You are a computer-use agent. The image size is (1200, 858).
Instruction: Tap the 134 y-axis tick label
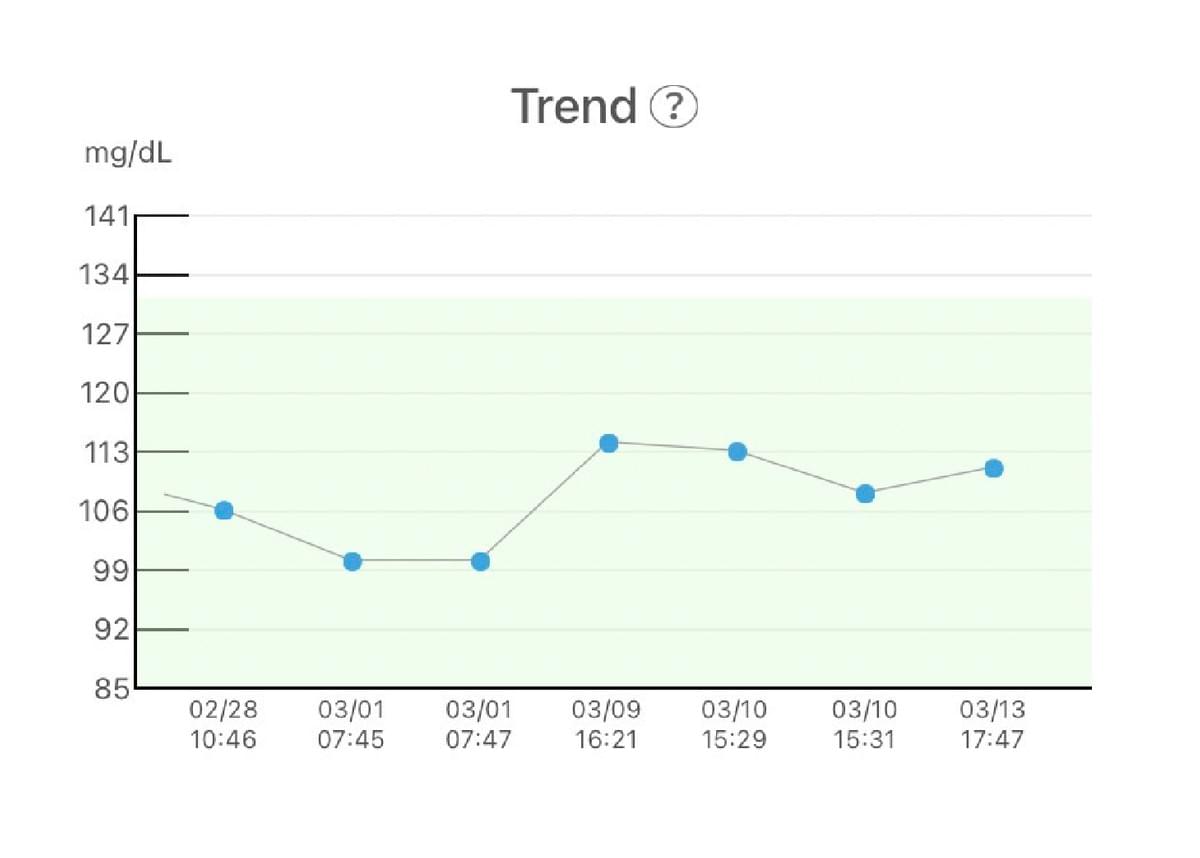[x=105, y=275]
